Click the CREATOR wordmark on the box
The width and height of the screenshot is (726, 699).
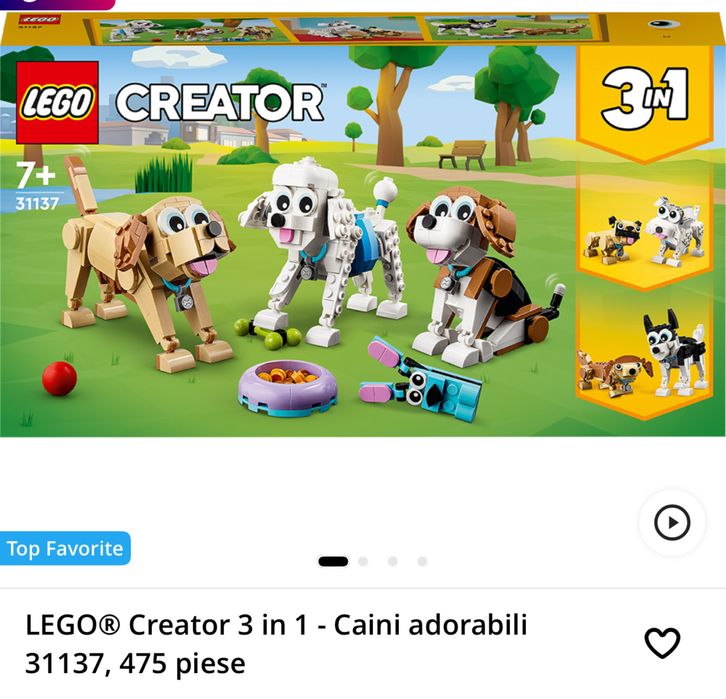[x=219, y=102]
